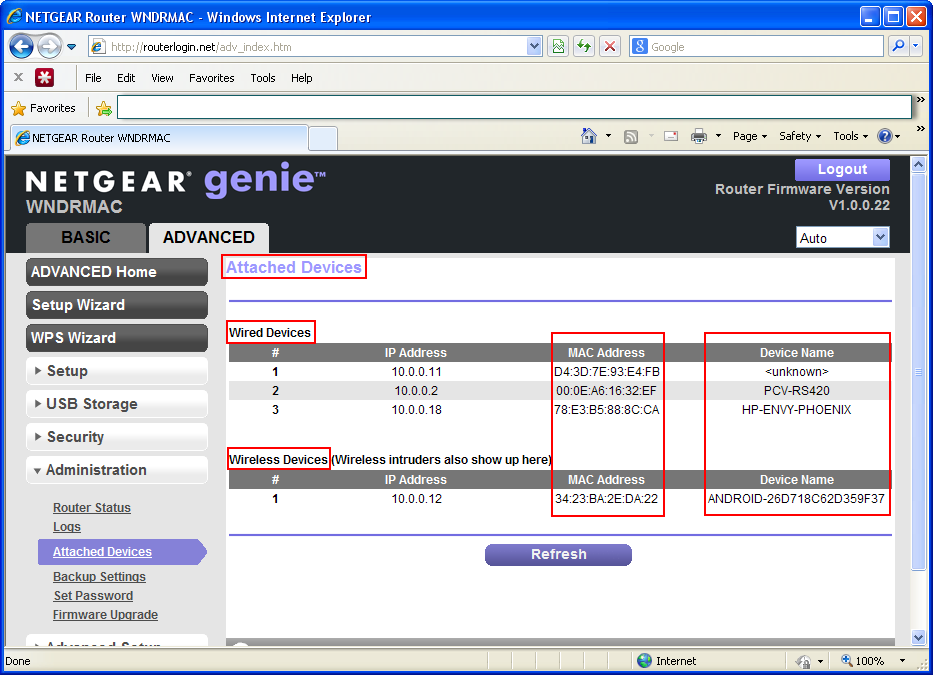Click the Logout button
The image size is (933, 675).
tap(842, 169)
